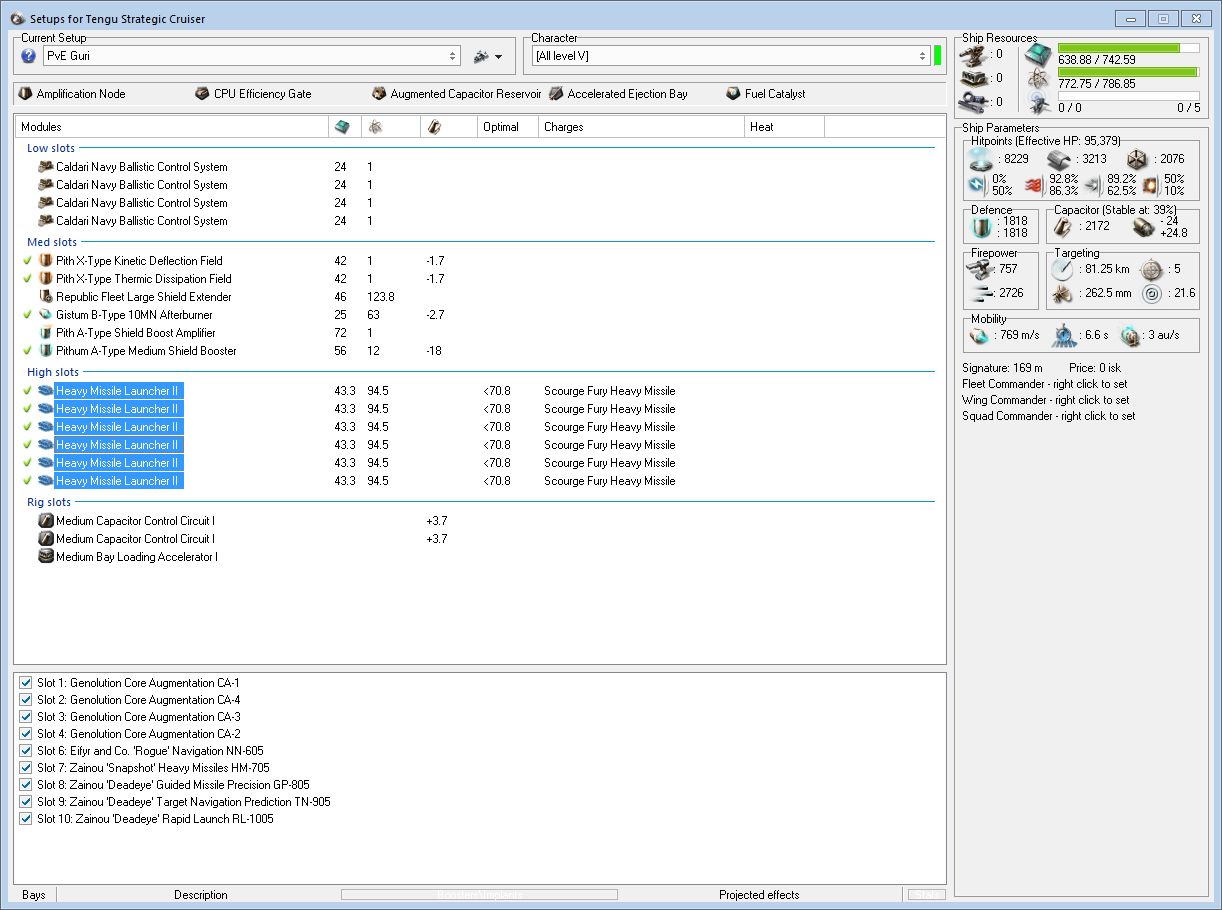Open the Current Setup dropdown showing PvE Guri
This screenshot has height=910, width=1222.
252,56
